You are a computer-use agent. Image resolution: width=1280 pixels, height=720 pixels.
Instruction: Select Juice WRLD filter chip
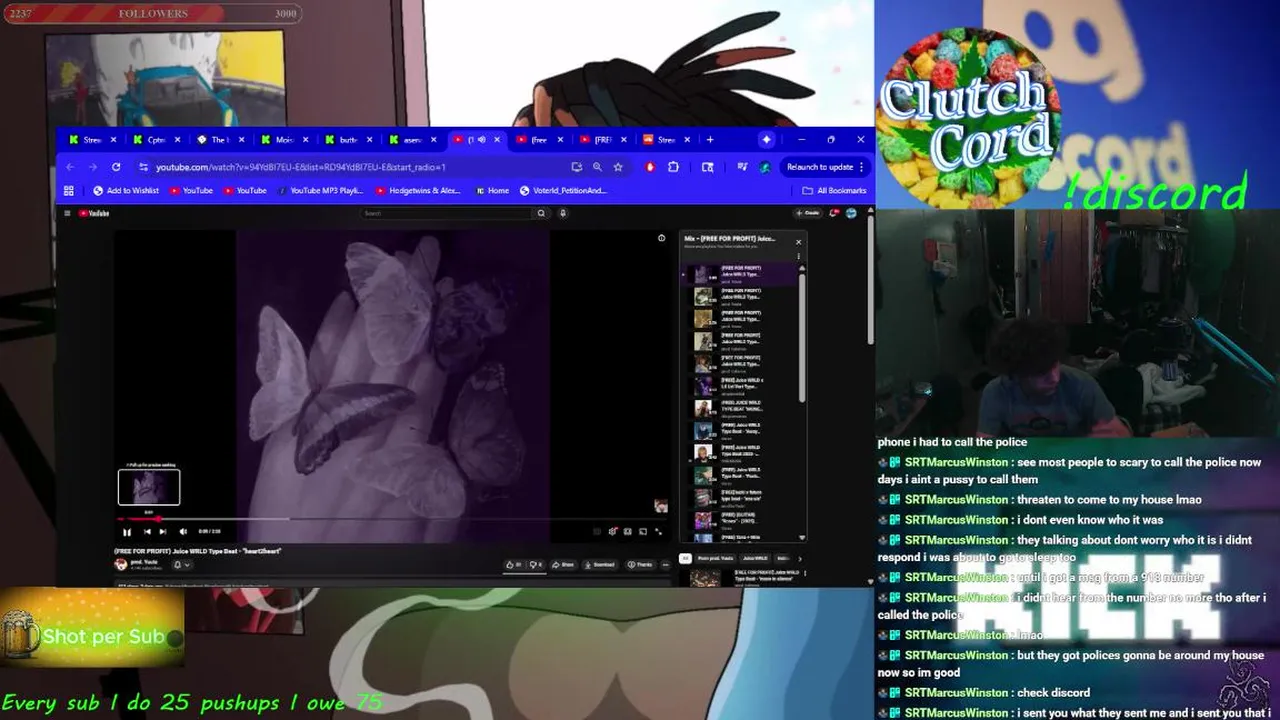(x=755, y=558)
